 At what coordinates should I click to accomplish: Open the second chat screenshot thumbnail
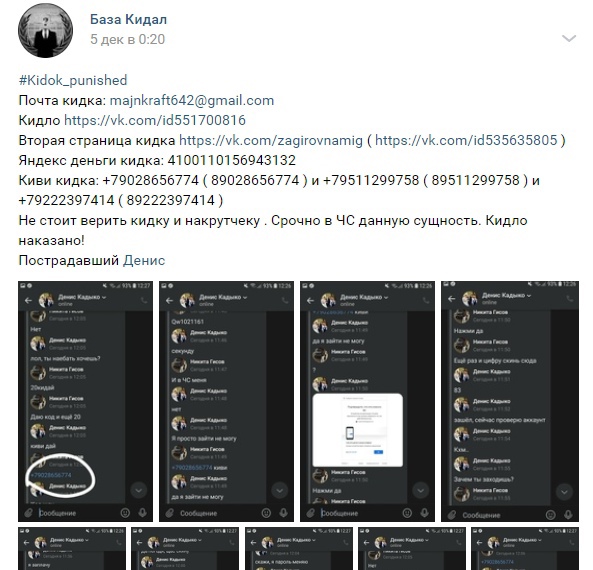tap(227, 401)
